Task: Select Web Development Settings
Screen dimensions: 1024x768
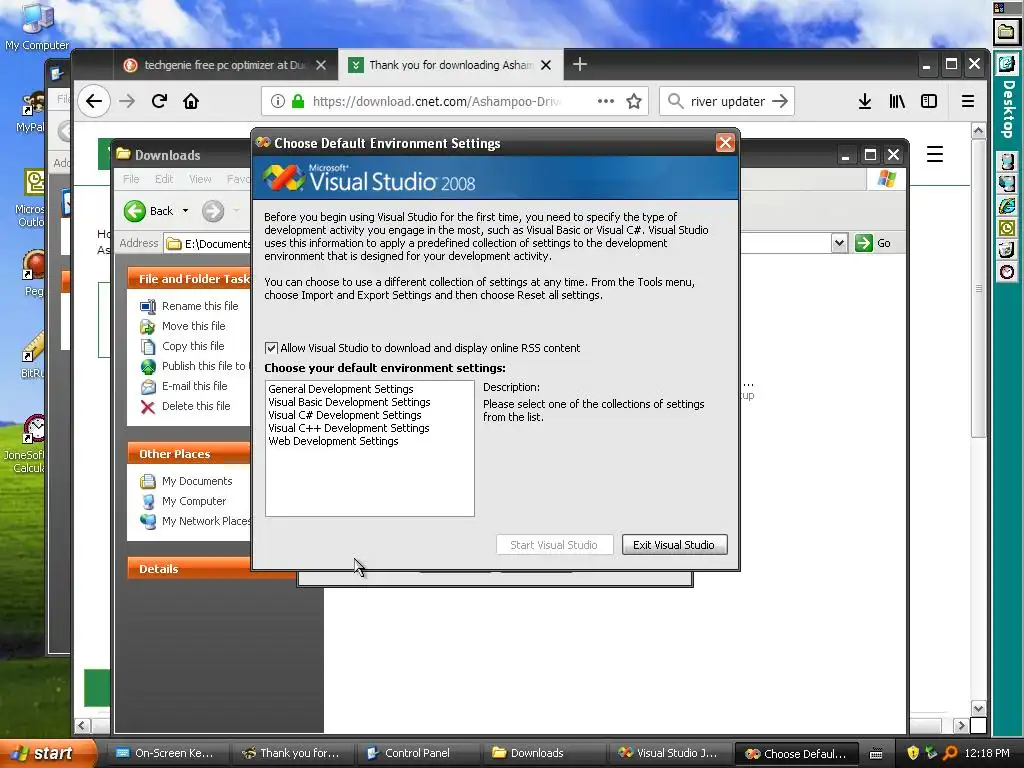Action: [333, 441]
